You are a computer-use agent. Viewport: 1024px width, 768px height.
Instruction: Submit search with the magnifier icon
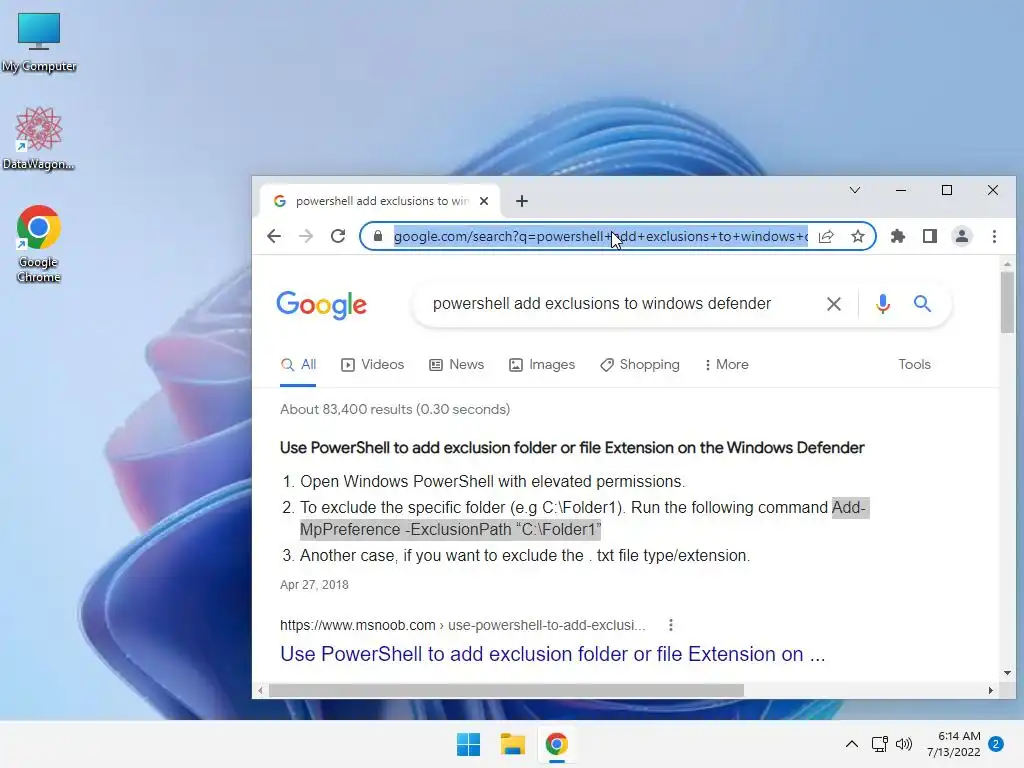(x=922, y=304)
